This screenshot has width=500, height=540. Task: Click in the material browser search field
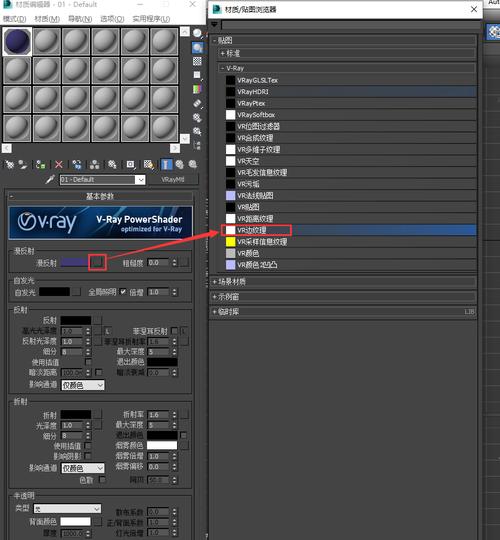(x=351, y=25)
